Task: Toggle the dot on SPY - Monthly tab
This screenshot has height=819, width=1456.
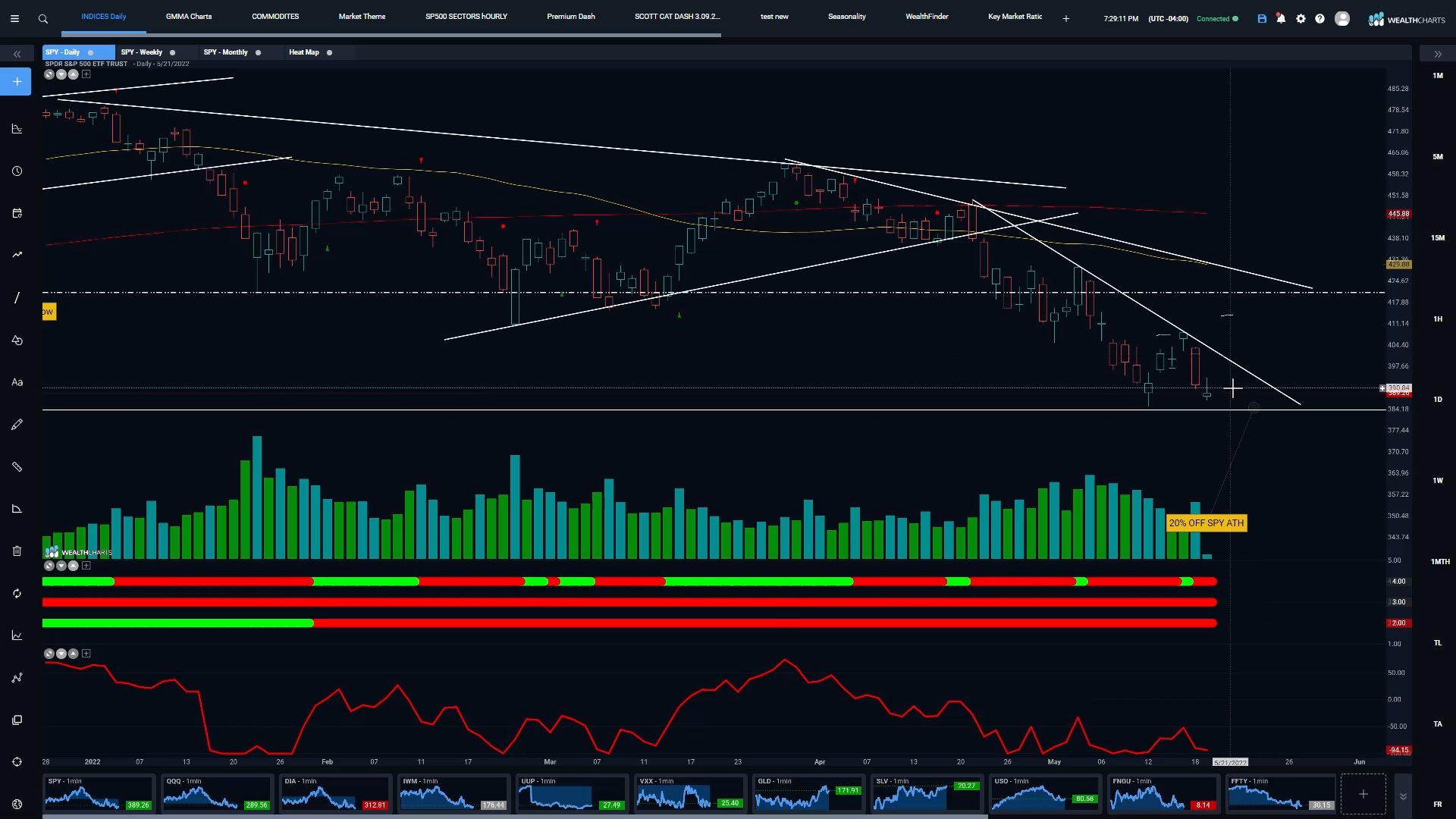Action: pyautogui.click(x=258, y=52)
